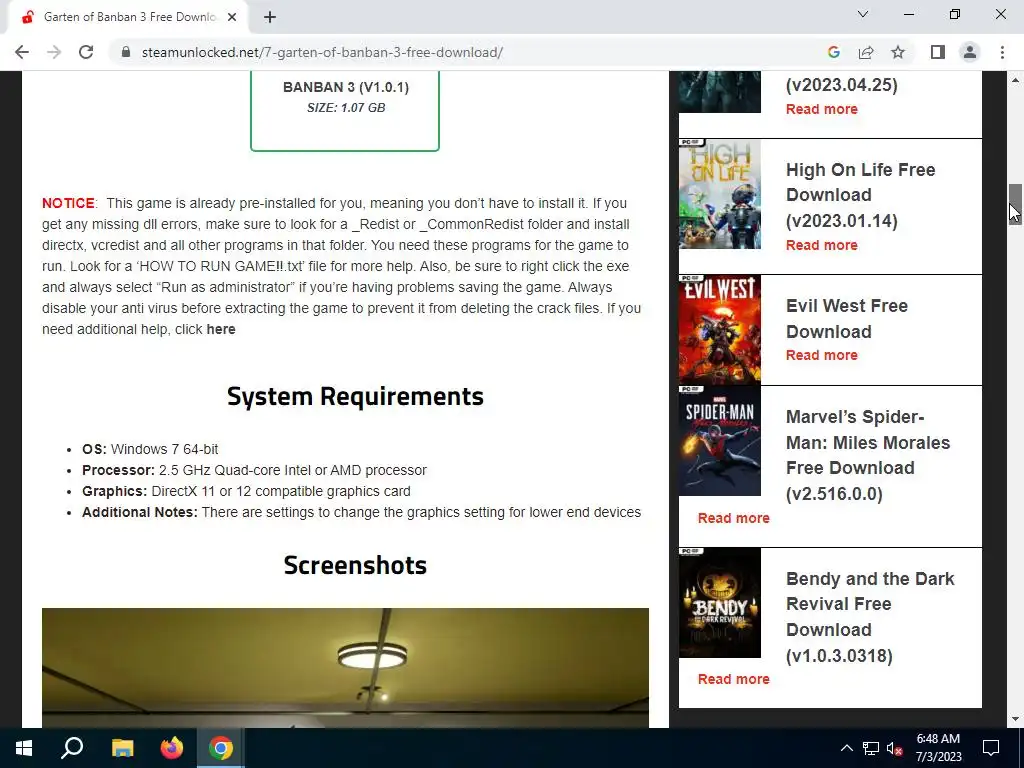
Task: Click the Chrome taskbar icon
Action: [221, 748]
